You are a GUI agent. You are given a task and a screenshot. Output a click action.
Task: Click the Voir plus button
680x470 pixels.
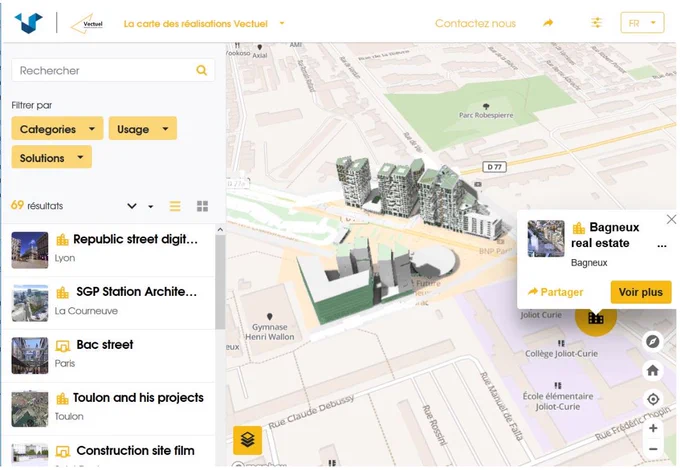[641, 292]
